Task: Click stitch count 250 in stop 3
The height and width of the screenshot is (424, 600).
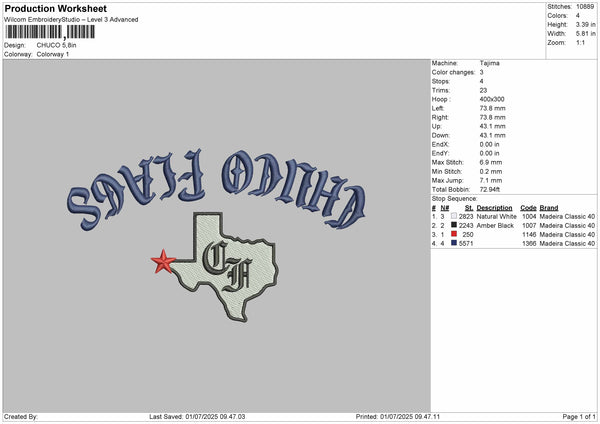Action: (468, 235)
